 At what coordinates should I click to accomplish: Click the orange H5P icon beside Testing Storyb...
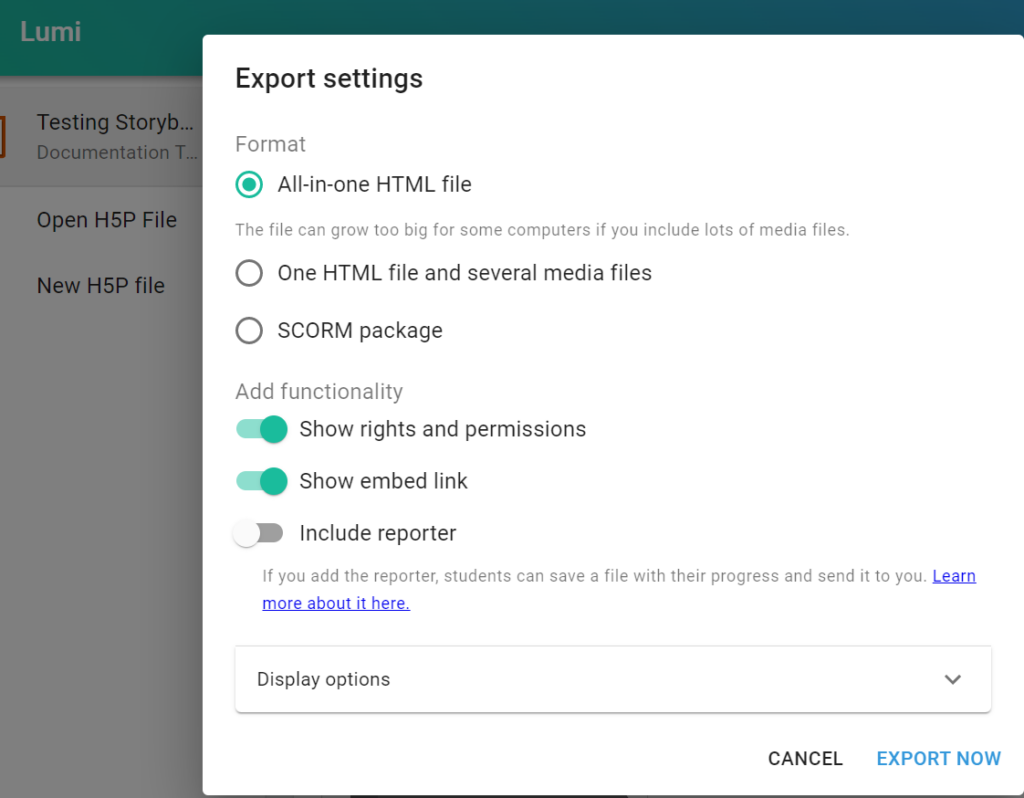click(3, 137)
